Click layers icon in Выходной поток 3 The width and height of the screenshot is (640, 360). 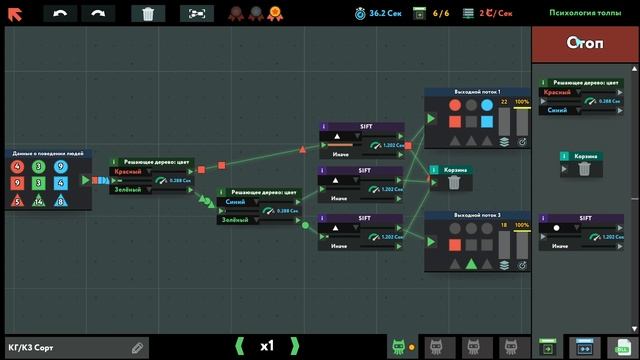click(504, 265)
